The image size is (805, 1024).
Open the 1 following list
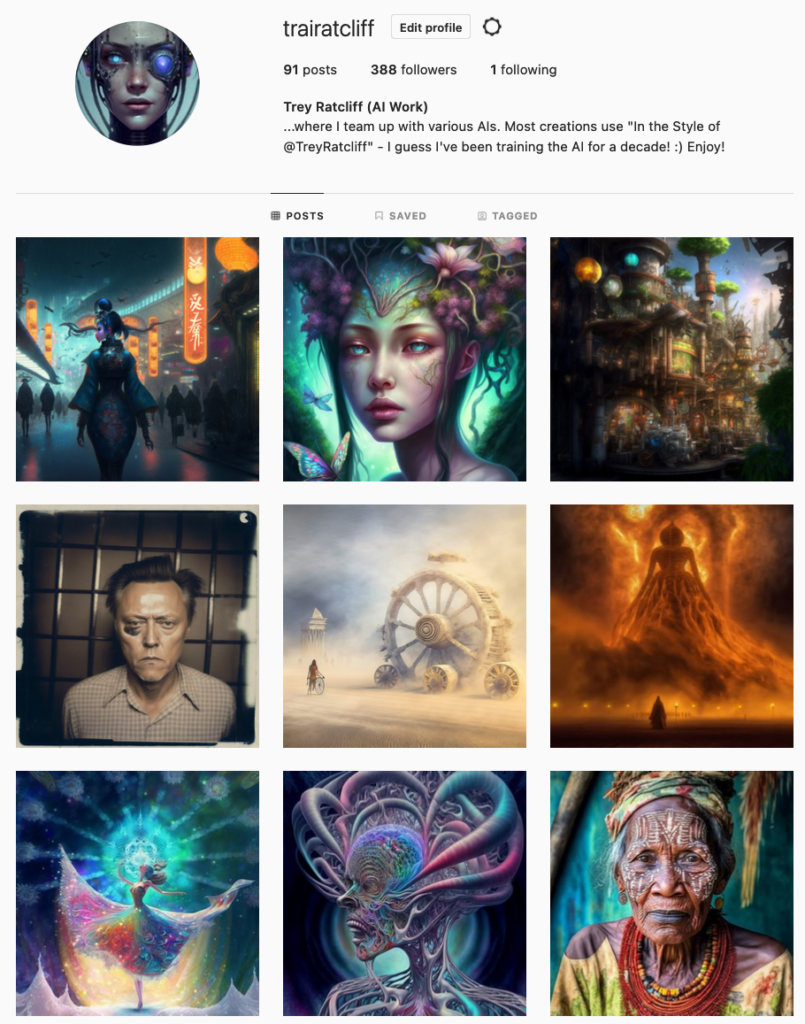(523, 70)
